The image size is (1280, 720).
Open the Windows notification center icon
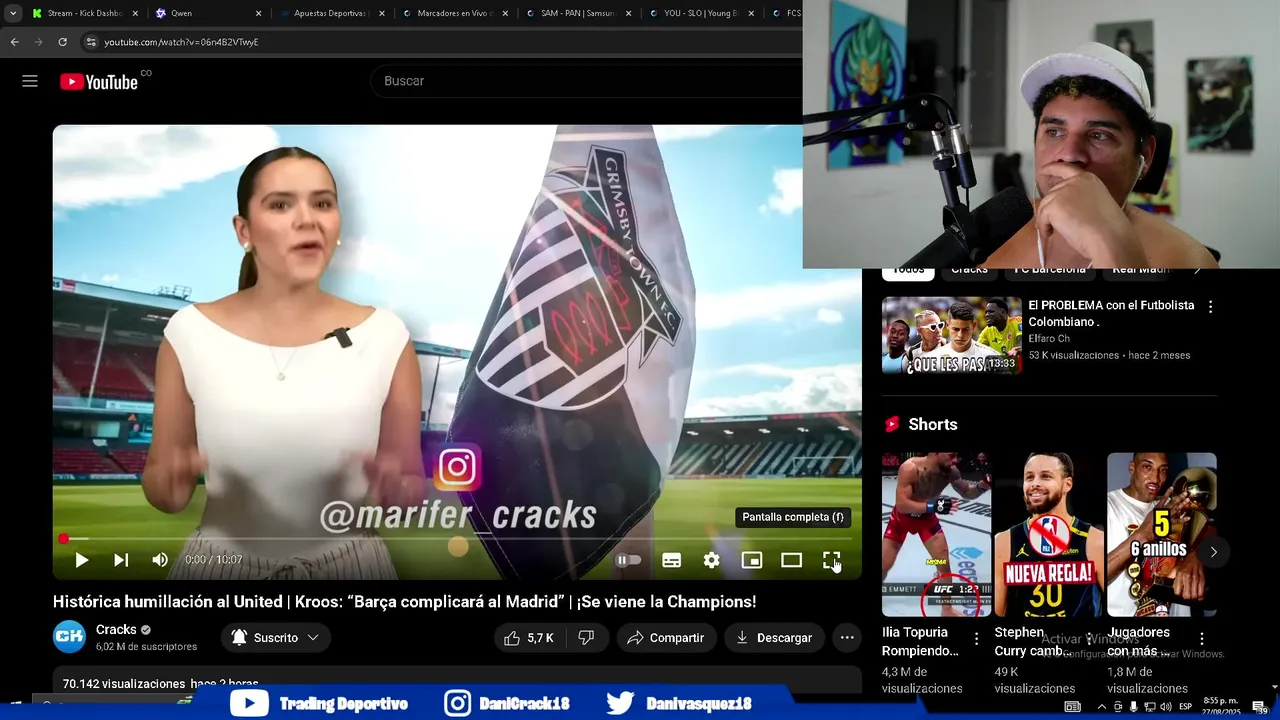(1258, 707)
